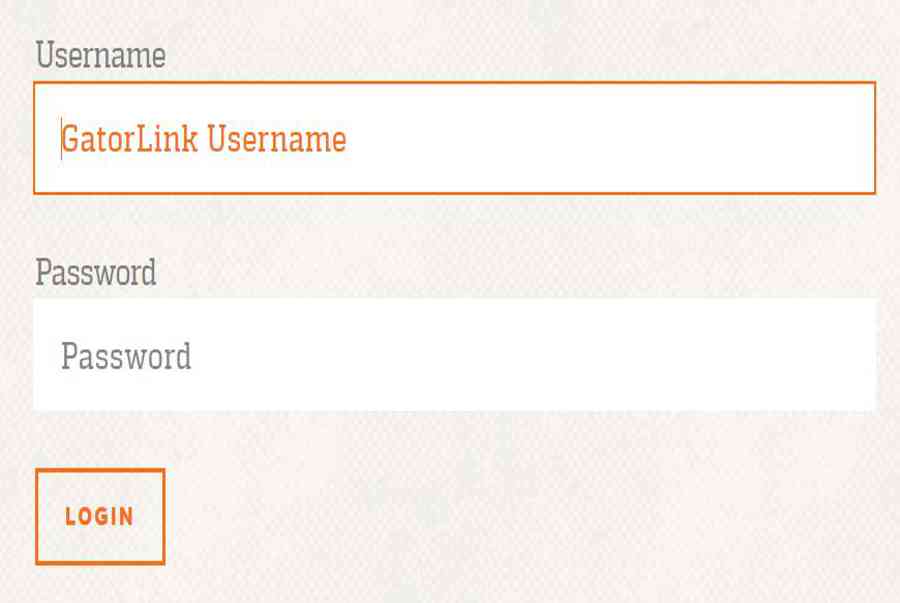900x603 pixels.
Task: Select the Password input field
Action: tap(455, 355)
